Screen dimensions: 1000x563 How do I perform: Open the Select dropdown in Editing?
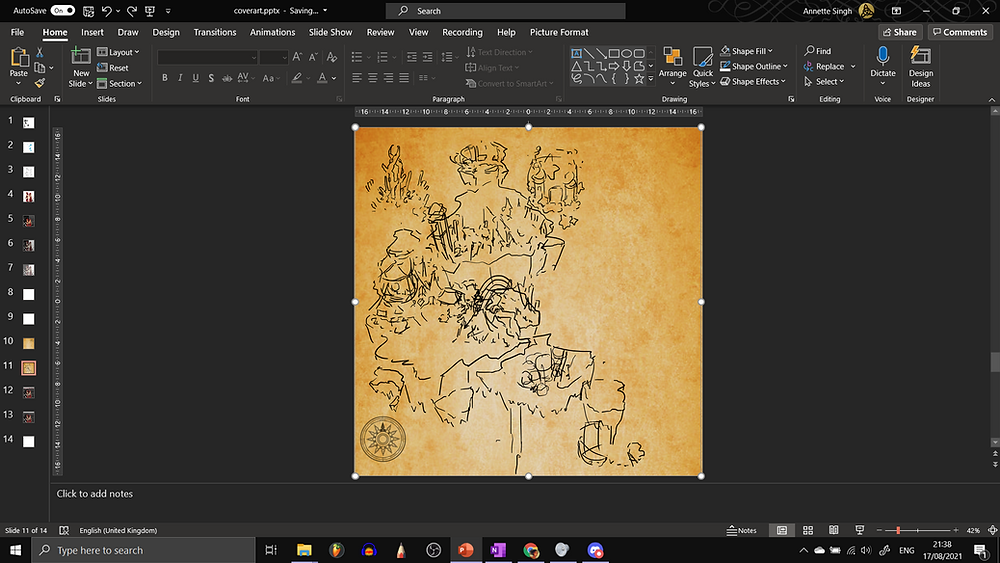(824, 82)
